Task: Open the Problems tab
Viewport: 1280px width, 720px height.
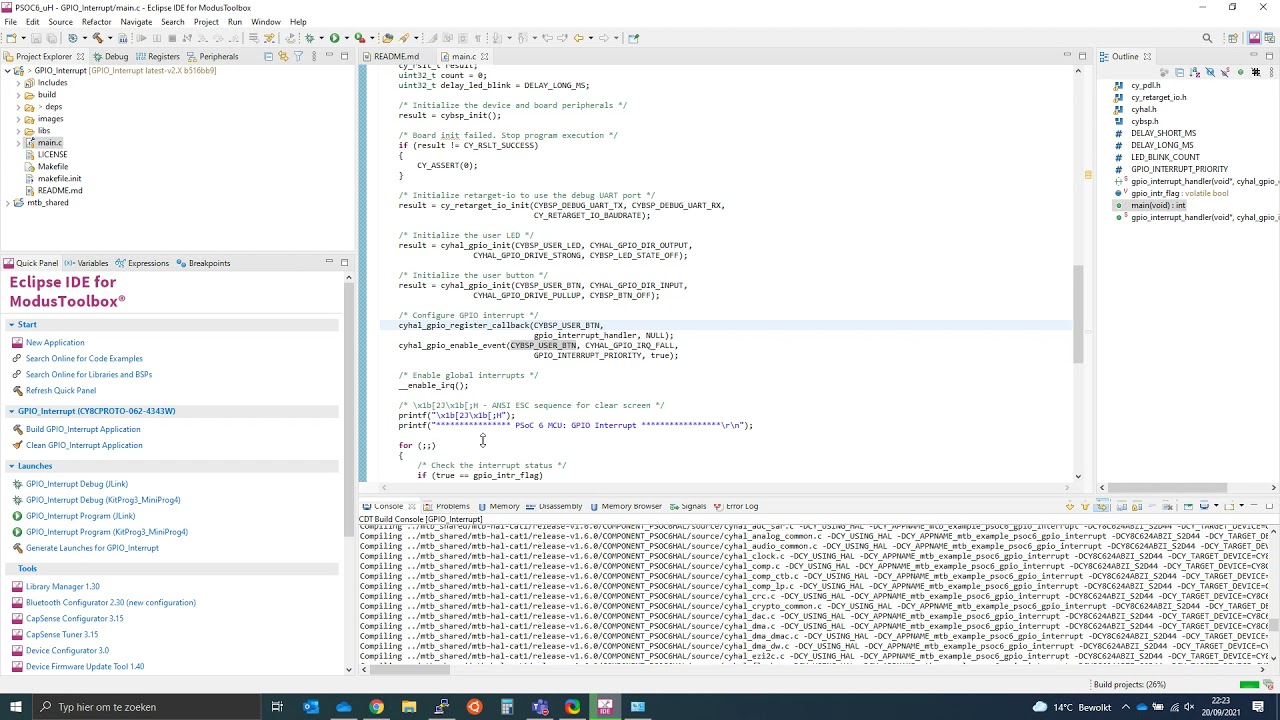Action: [446, 506]
